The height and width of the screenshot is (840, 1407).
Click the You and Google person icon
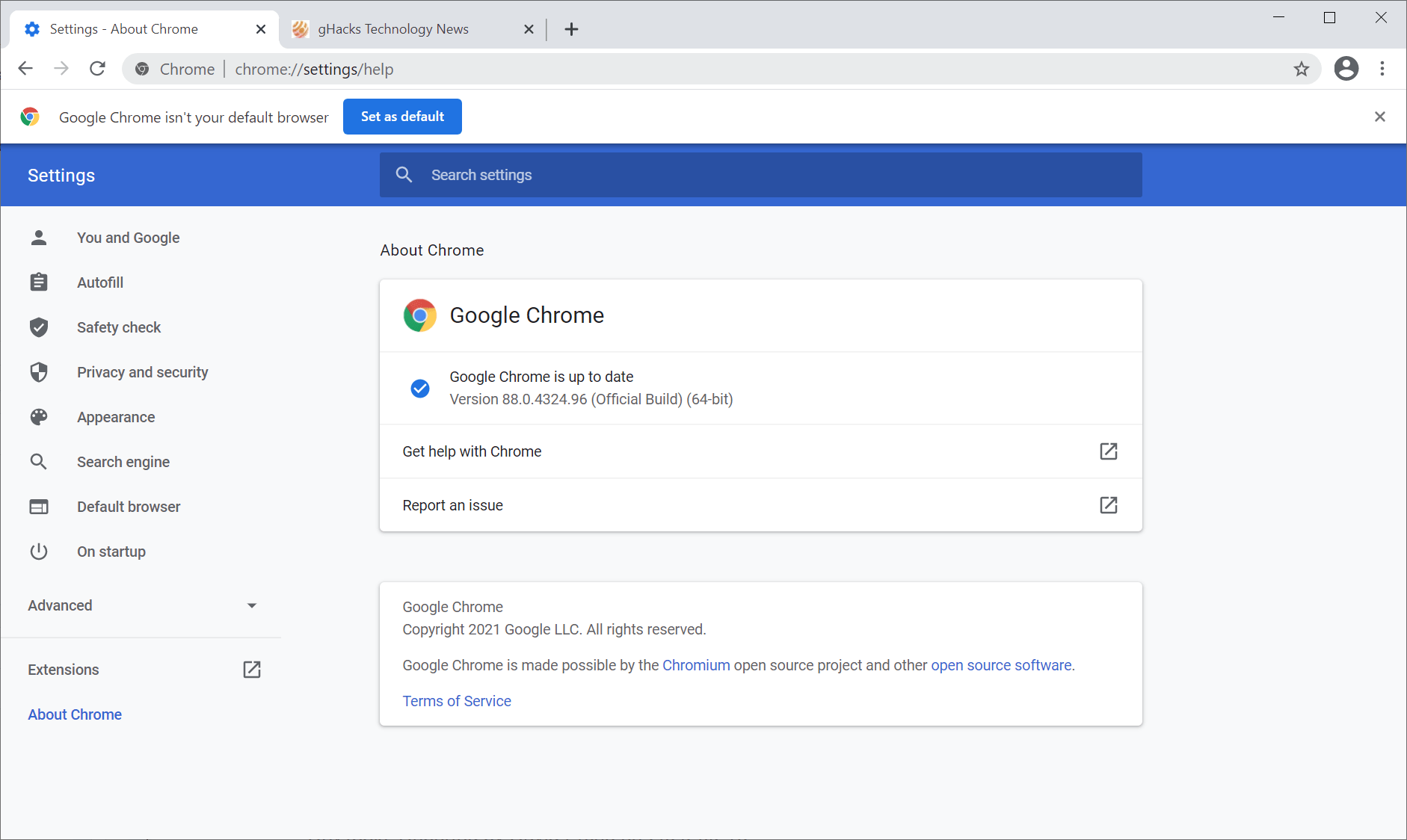pos(39,238)
